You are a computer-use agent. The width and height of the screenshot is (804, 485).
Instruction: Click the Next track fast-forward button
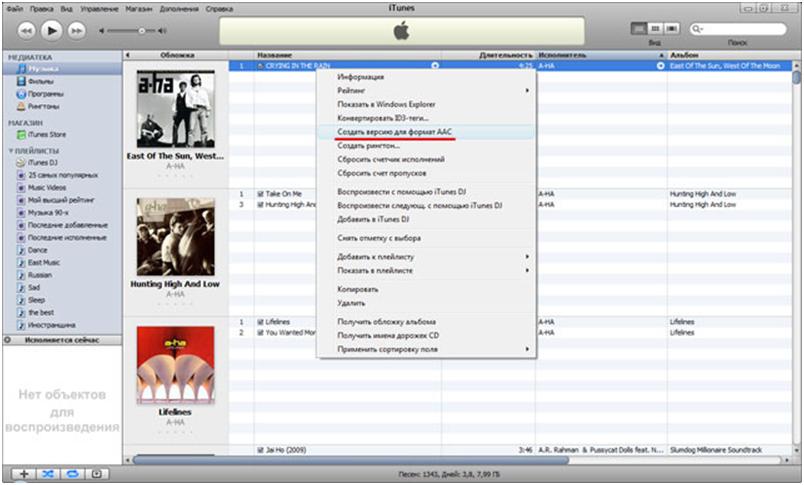(78, 31)
